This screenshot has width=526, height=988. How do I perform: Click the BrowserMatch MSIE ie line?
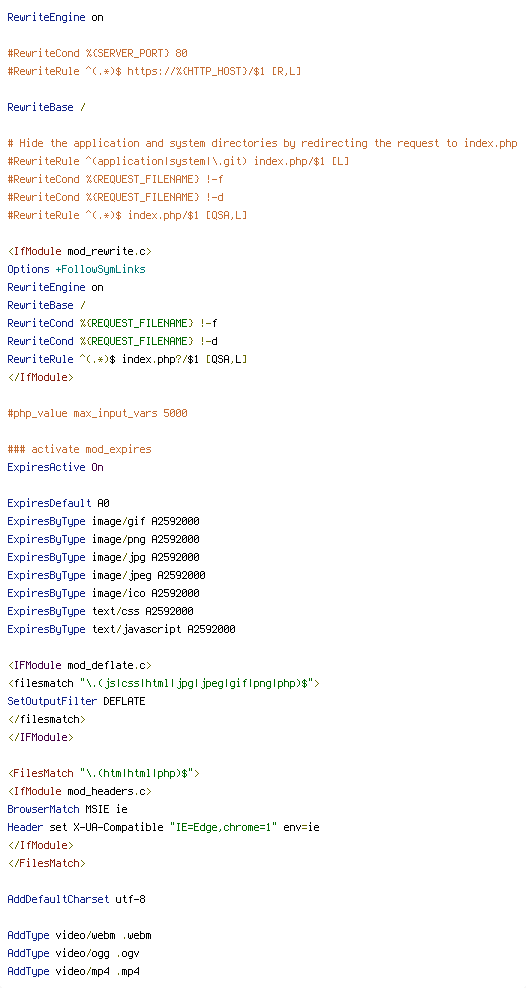pyautogui.click(x=67, y=809)
